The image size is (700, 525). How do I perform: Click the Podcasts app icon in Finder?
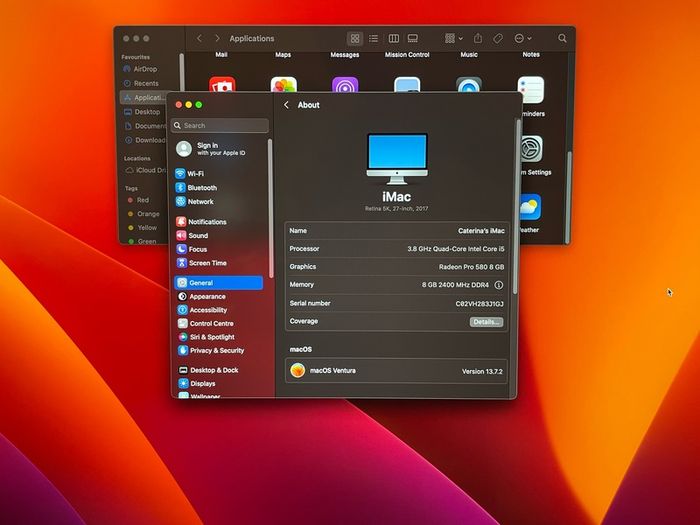pos(345,85)
